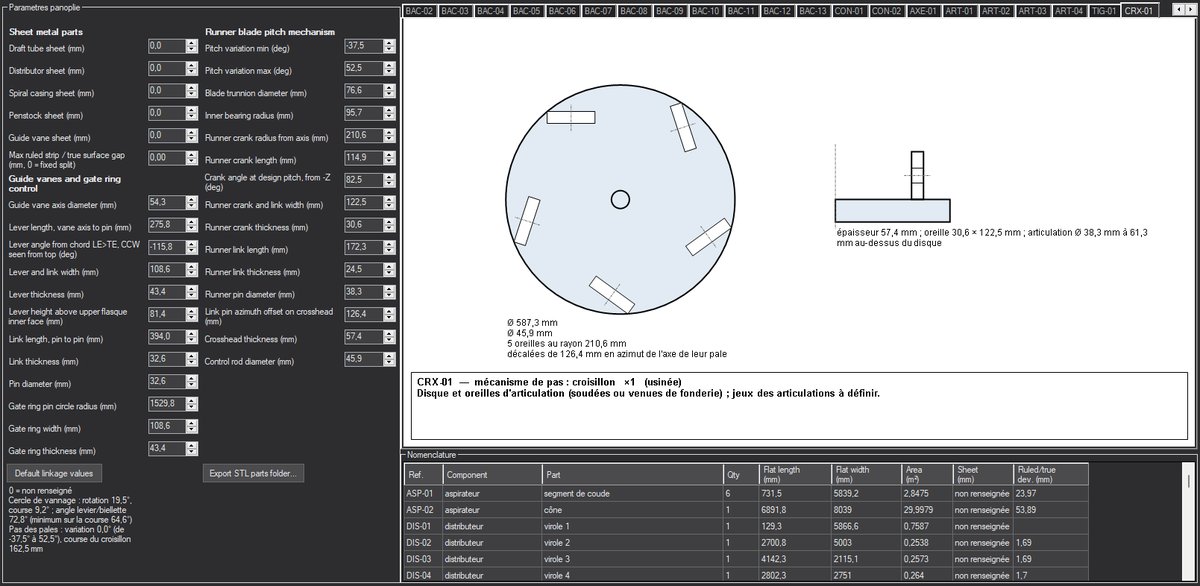Increase the Pitch variation min value
1200x586 pixels.
click(x=389, y=43)
